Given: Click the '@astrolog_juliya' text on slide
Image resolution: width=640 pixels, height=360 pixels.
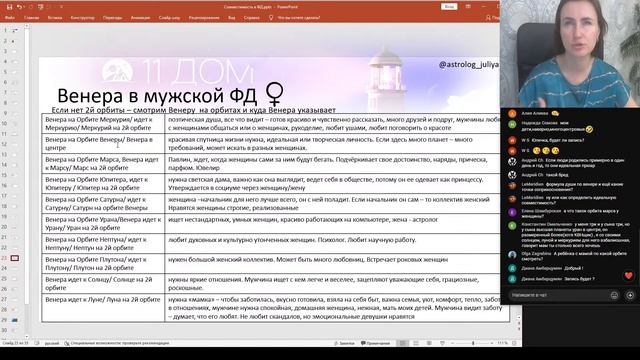Looking at the screenshot, I should [x=469, y=64].
